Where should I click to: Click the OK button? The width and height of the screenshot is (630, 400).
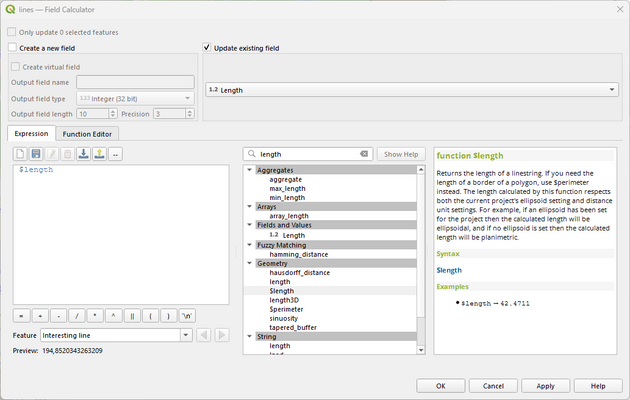coord(441,386)
